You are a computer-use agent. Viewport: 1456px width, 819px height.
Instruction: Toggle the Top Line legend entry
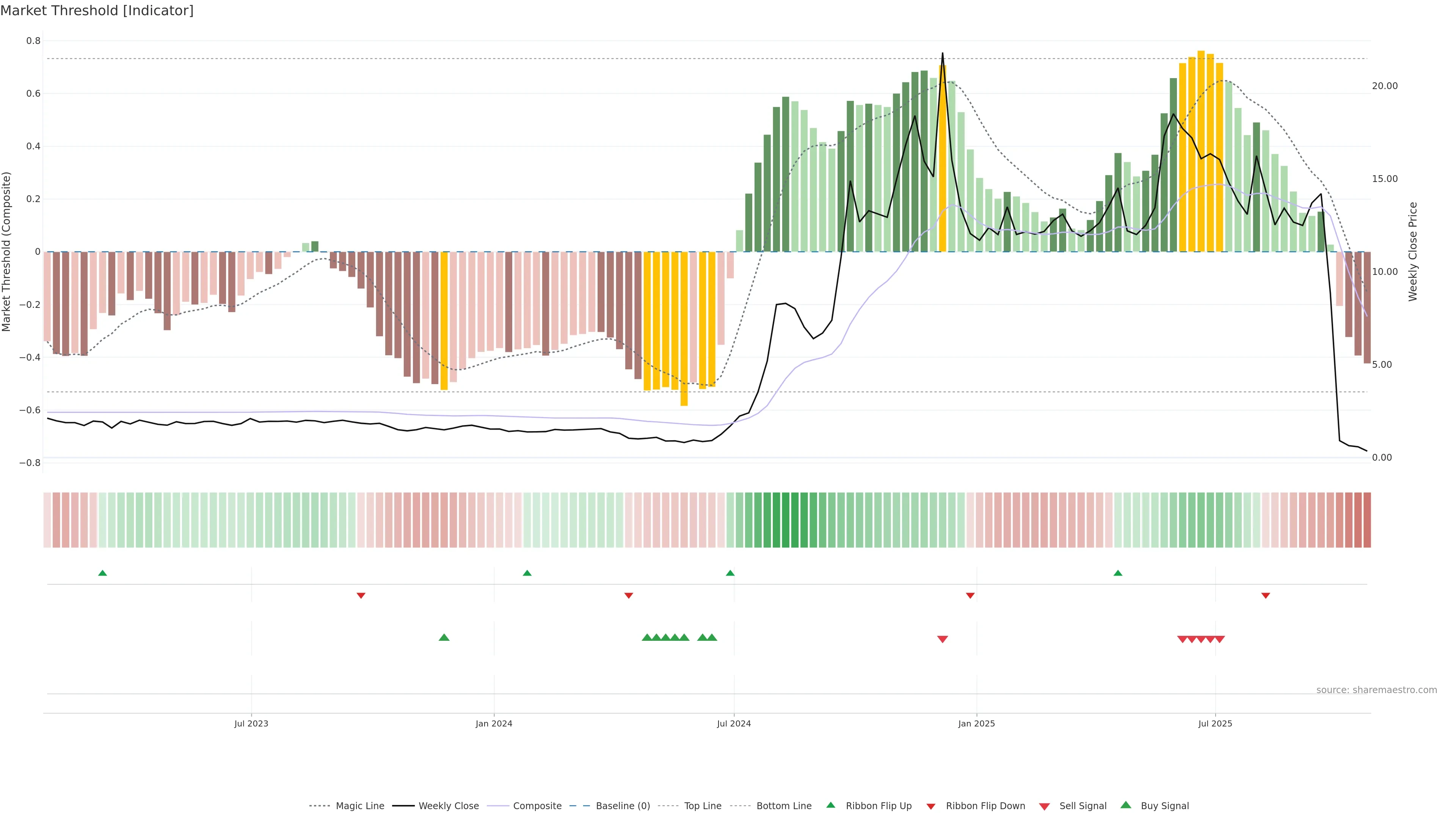tap(703, 806)
